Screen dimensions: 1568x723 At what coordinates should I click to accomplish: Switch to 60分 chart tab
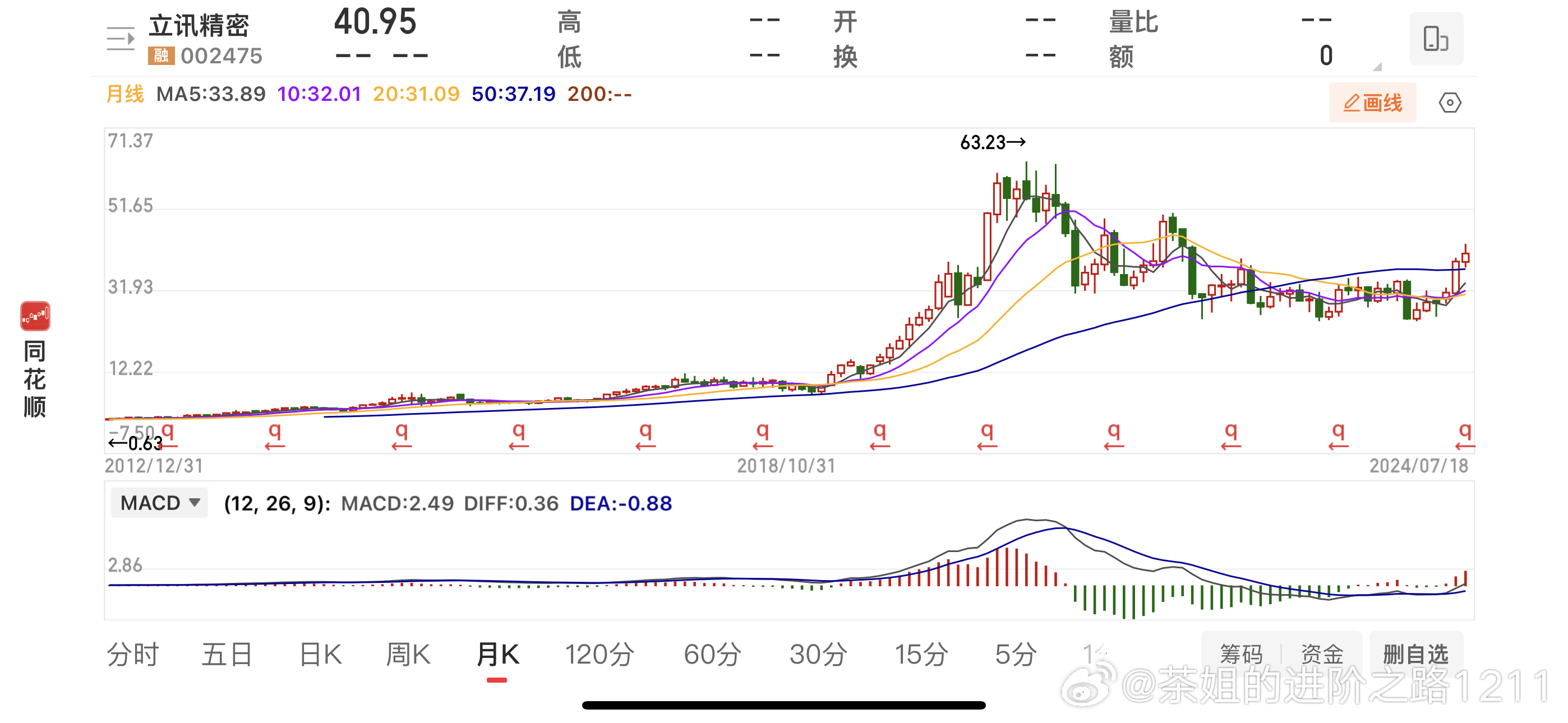[x=712, y=654]
